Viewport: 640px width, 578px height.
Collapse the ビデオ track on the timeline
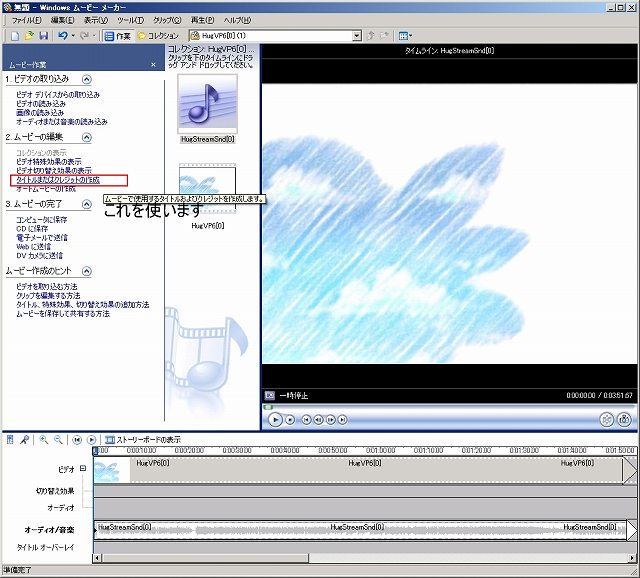83,468
